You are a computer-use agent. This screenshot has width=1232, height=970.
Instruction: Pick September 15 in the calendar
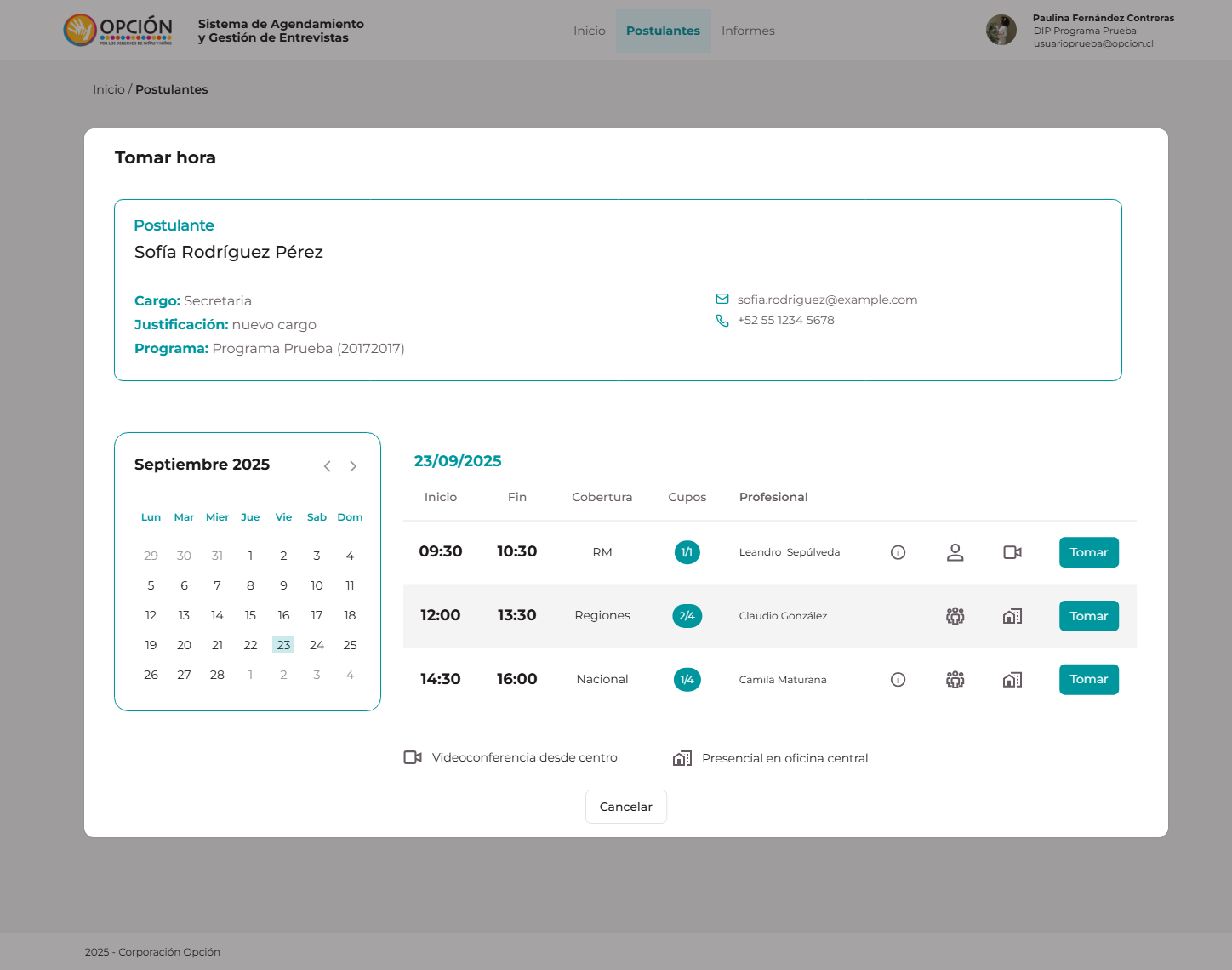coord(250,615)
